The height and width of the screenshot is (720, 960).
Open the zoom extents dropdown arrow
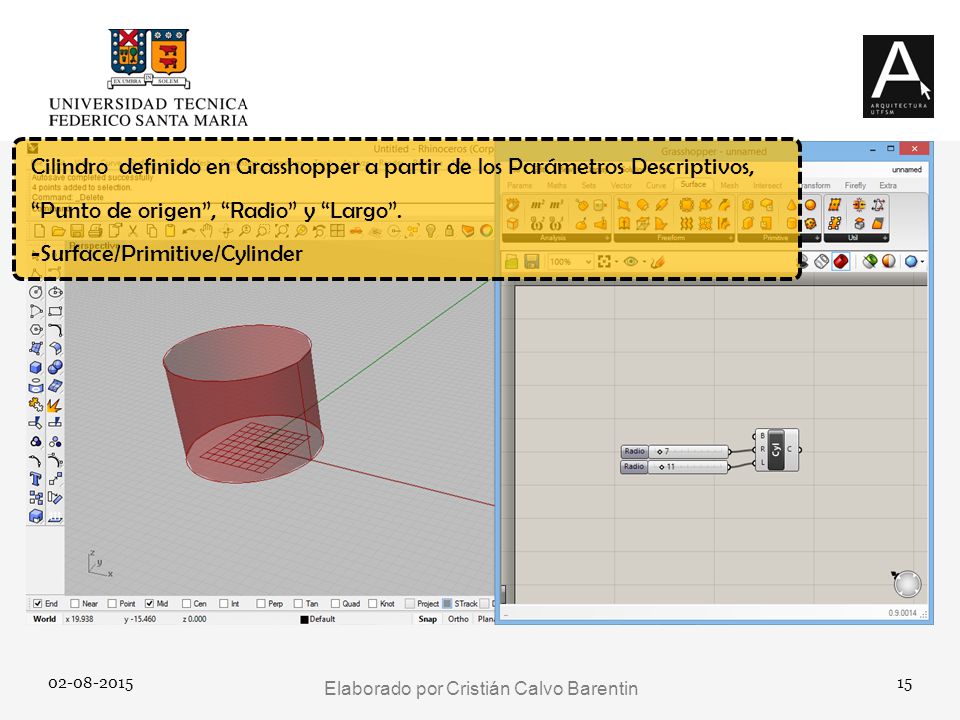coord(617,262)
